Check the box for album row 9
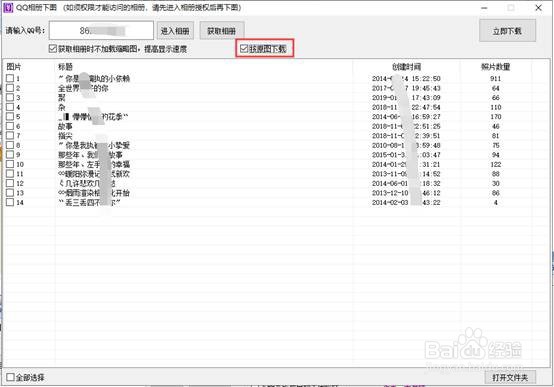Viewport: 554px width, 387px height. pyautogui.click(x=10, y=154)
